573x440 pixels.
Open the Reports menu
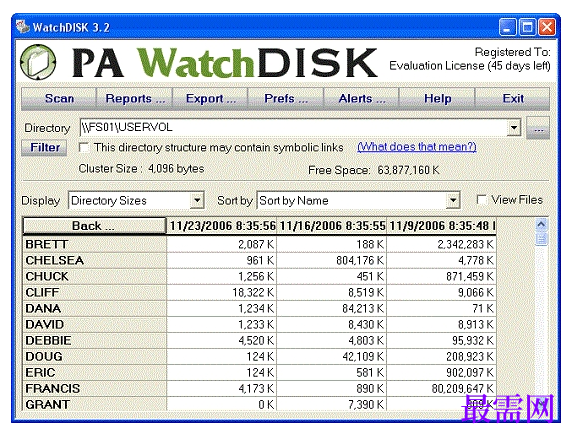tap(134, 99)
